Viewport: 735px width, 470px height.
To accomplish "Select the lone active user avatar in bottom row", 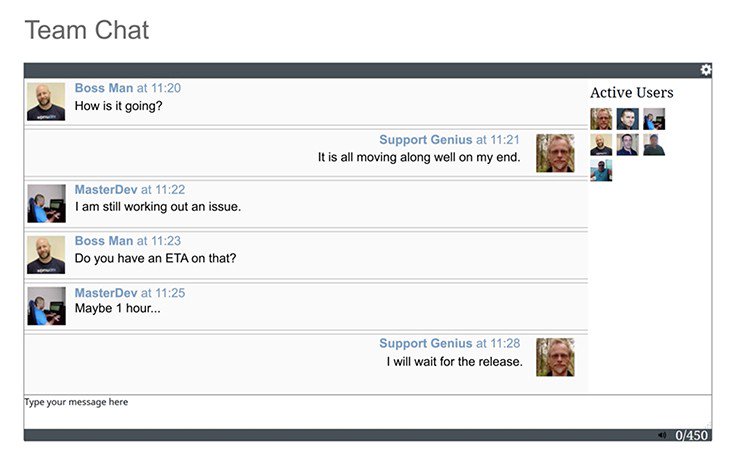I will (x=601, y=170).
